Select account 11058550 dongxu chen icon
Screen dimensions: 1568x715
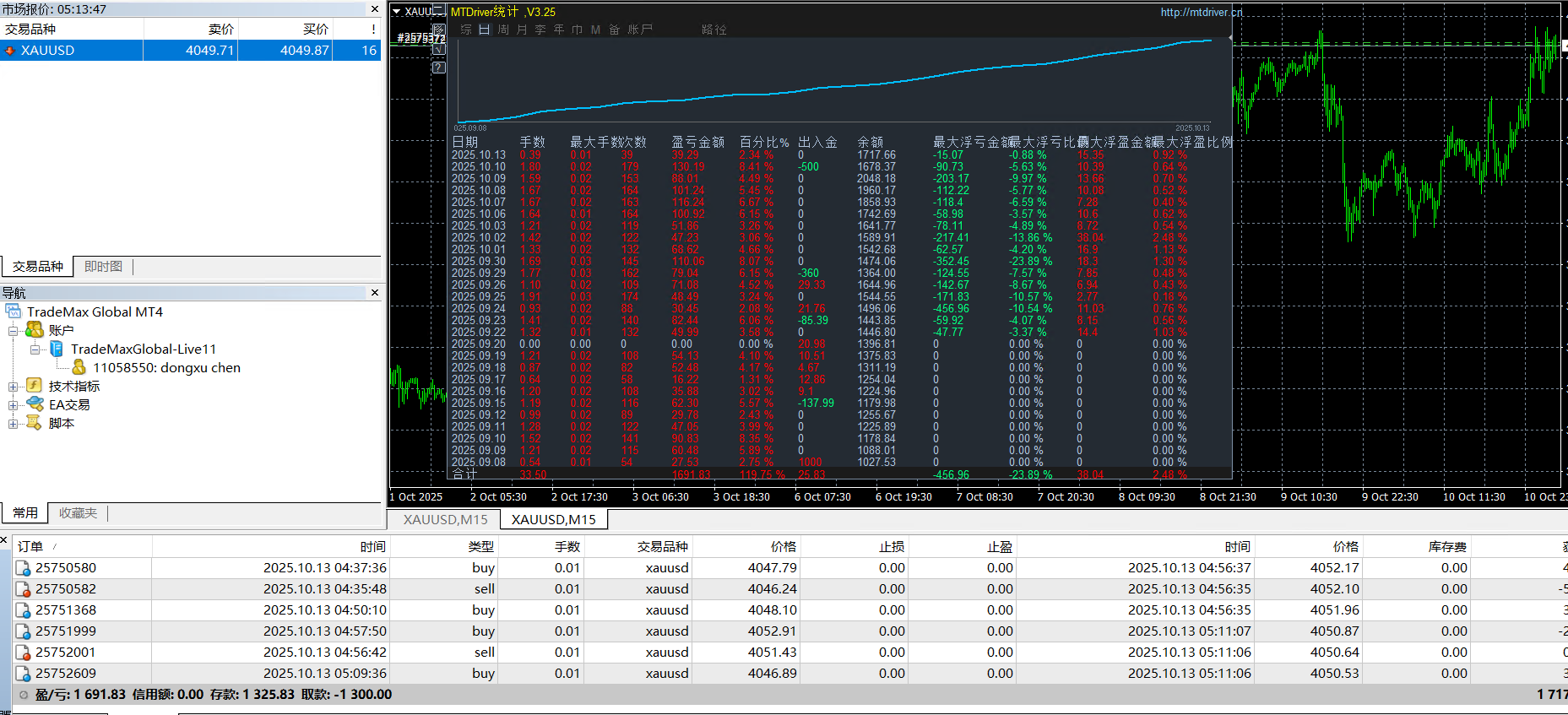(79, 367)
